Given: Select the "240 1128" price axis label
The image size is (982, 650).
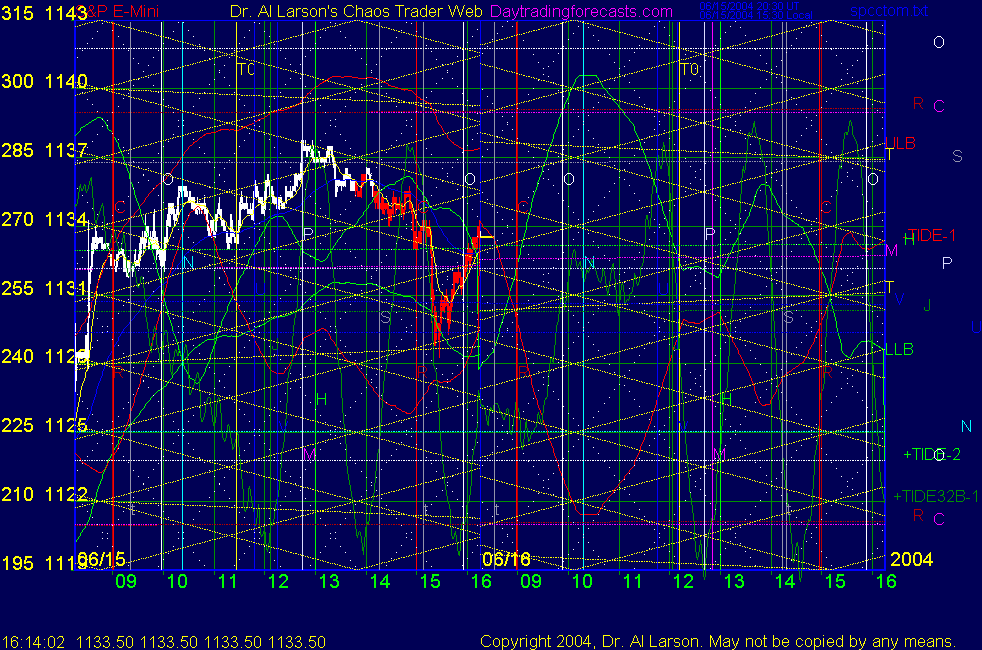Looking at the screenshot, I should (x=44, y=356).
